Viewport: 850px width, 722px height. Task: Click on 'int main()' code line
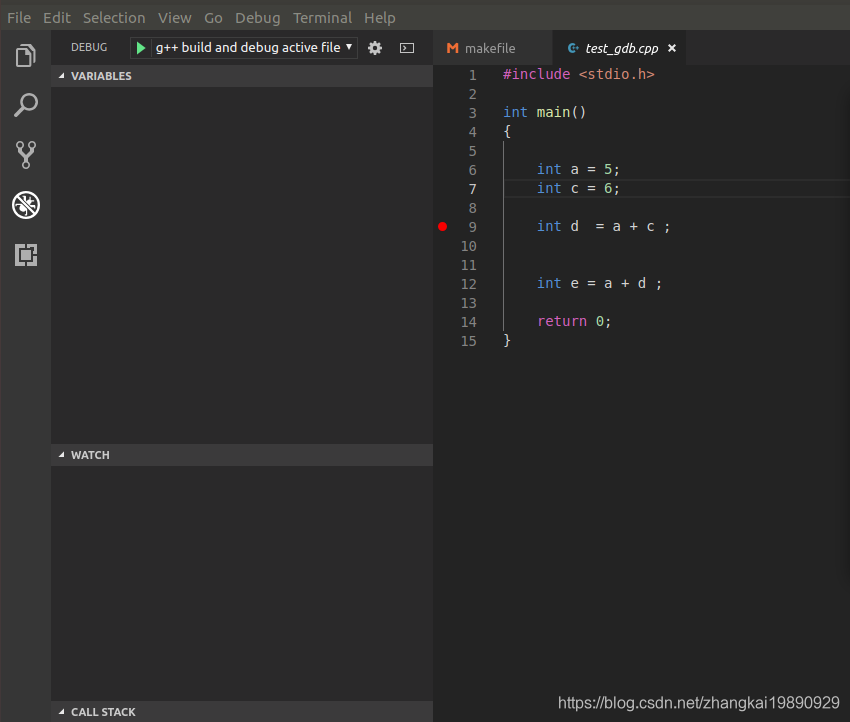544,112
